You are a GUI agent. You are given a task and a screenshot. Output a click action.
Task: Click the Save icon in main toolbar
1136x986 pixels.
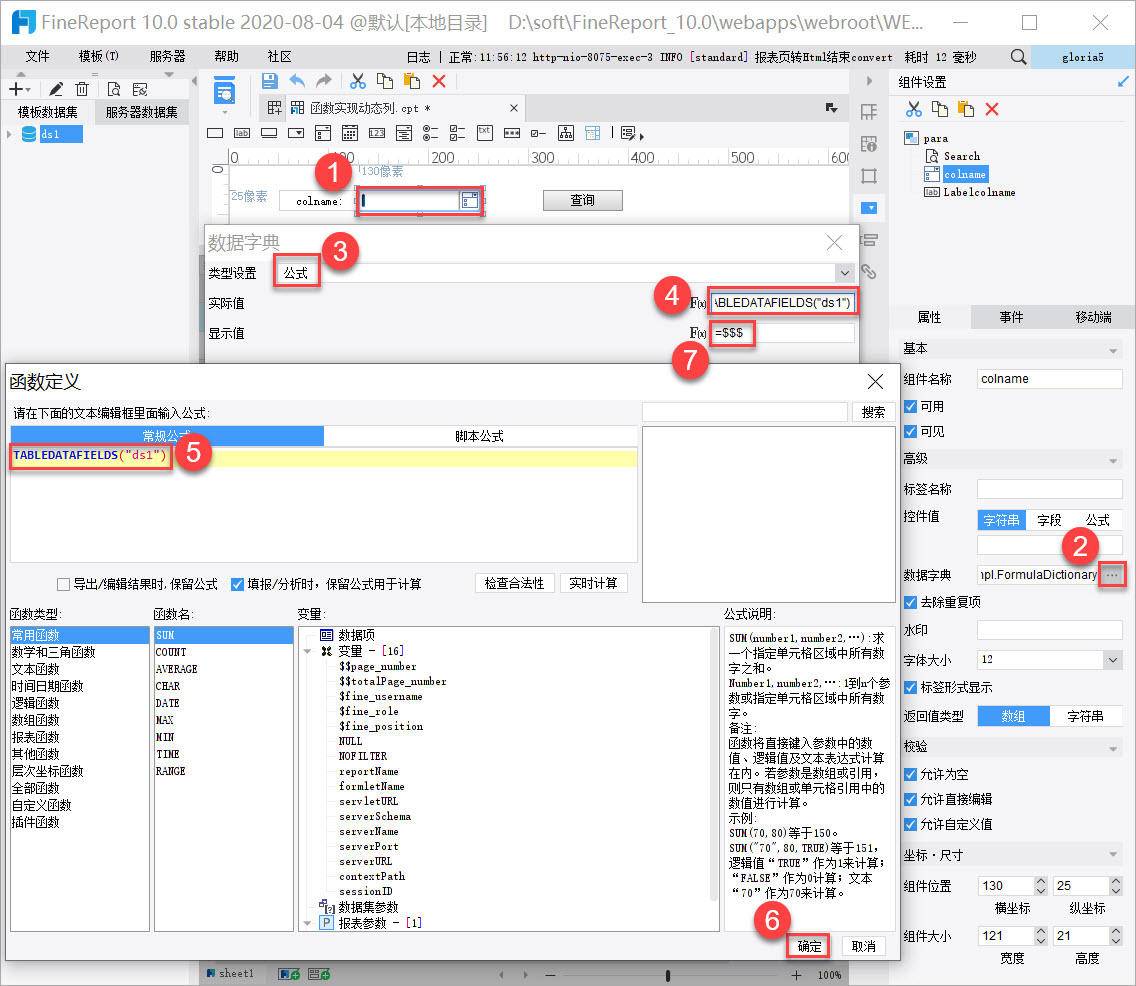coord(270,81)
